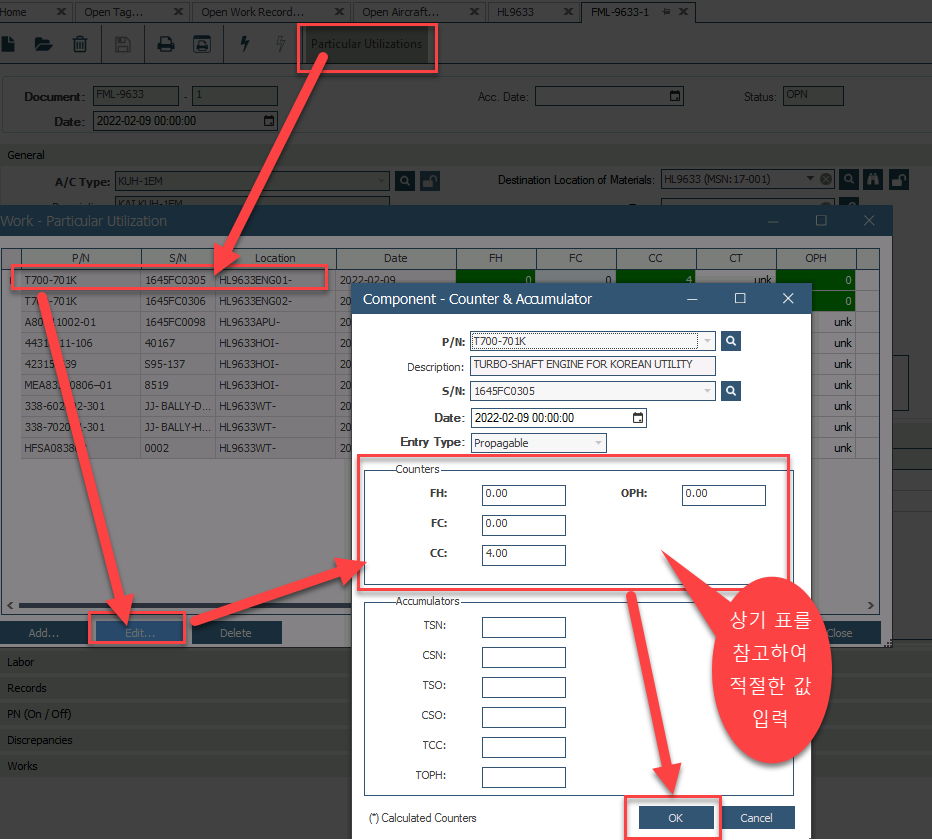The image size is (932, 840).
Task: Click the trash delete toolbar icon
Action: coord(80,45)
